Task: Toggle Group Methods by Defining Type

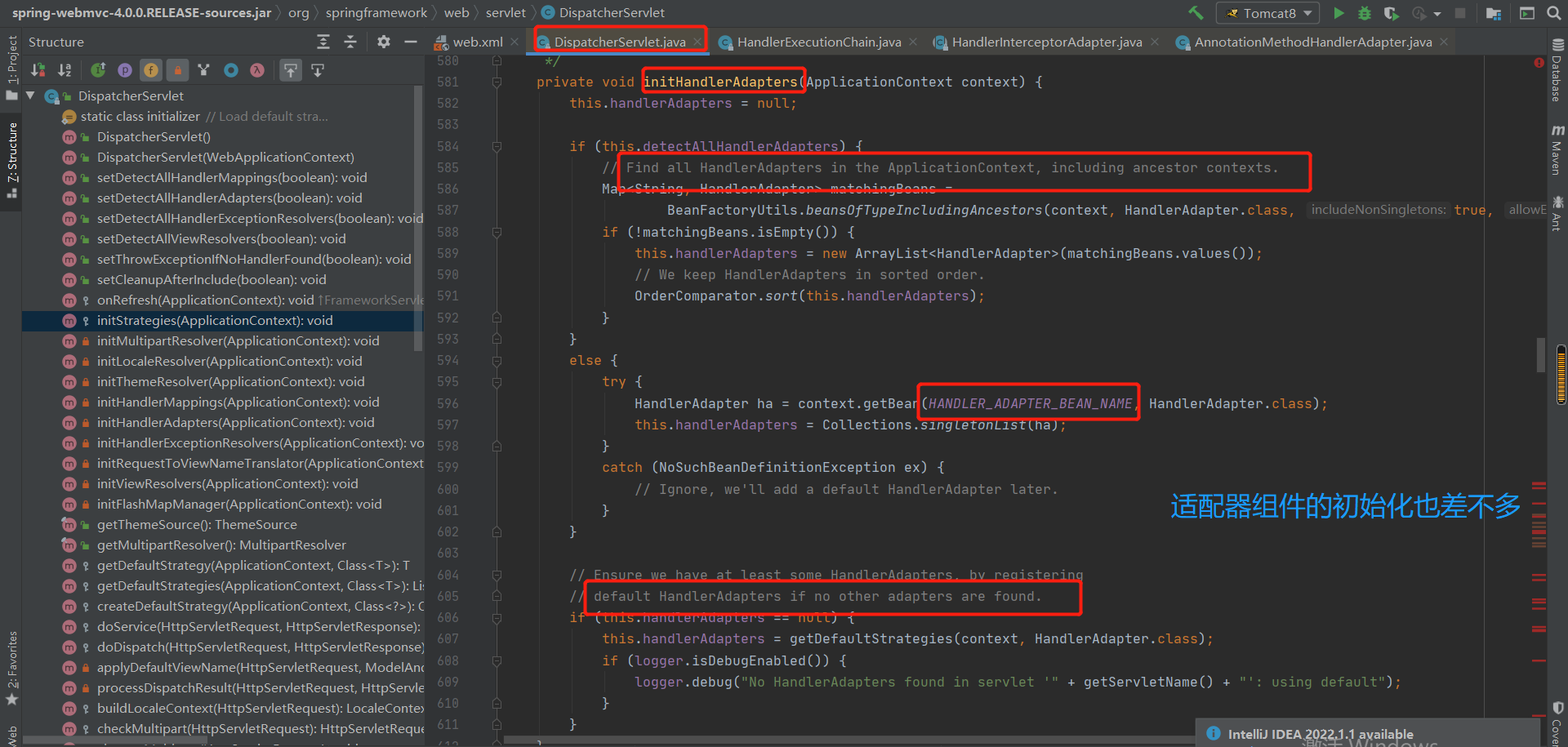Action: click(x=203, y=70)
